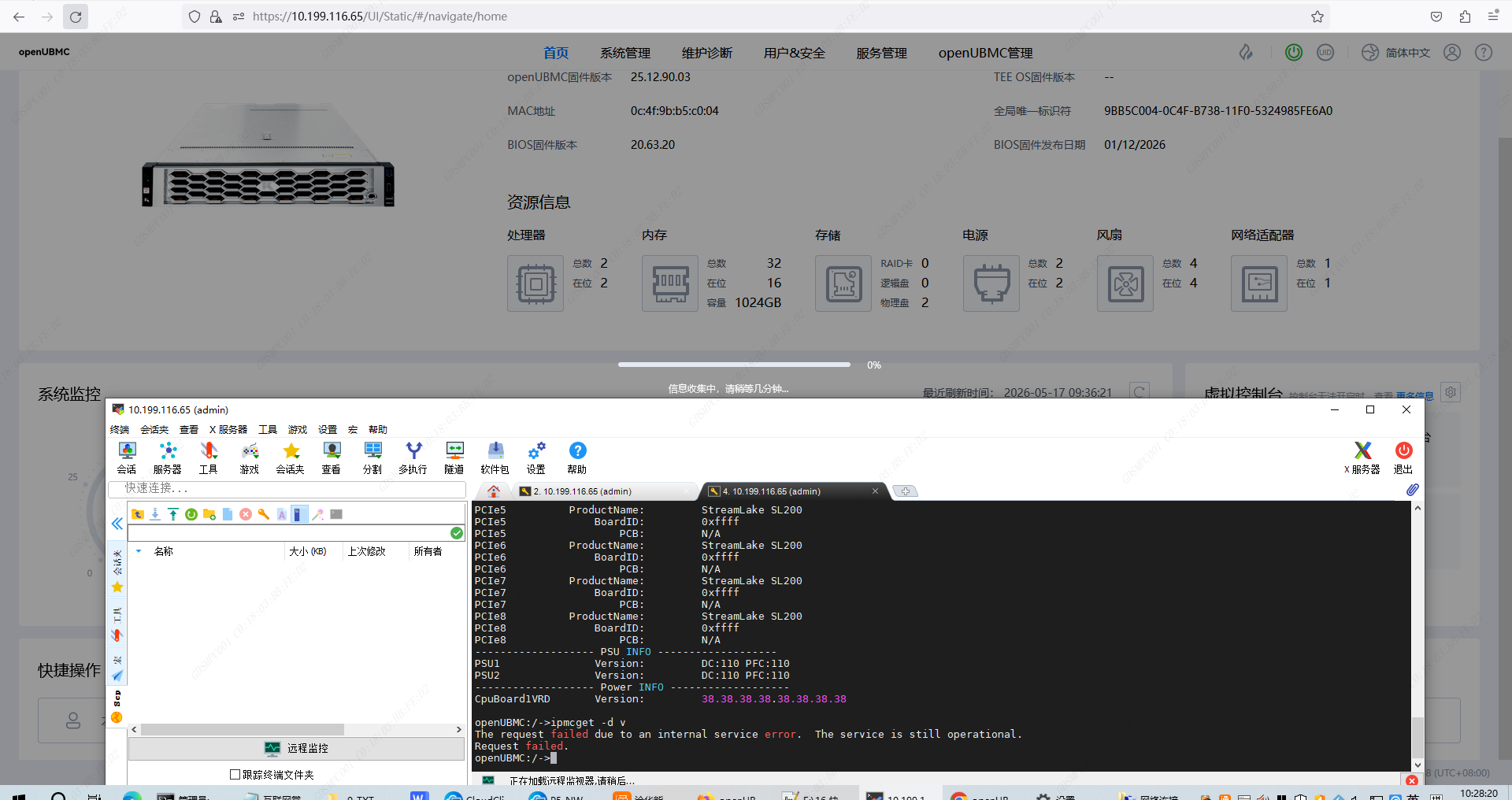The height and width of the screenshot is (800, 1512).
Task: Click the green power icon in openUBMC header
Action: 1294,52
